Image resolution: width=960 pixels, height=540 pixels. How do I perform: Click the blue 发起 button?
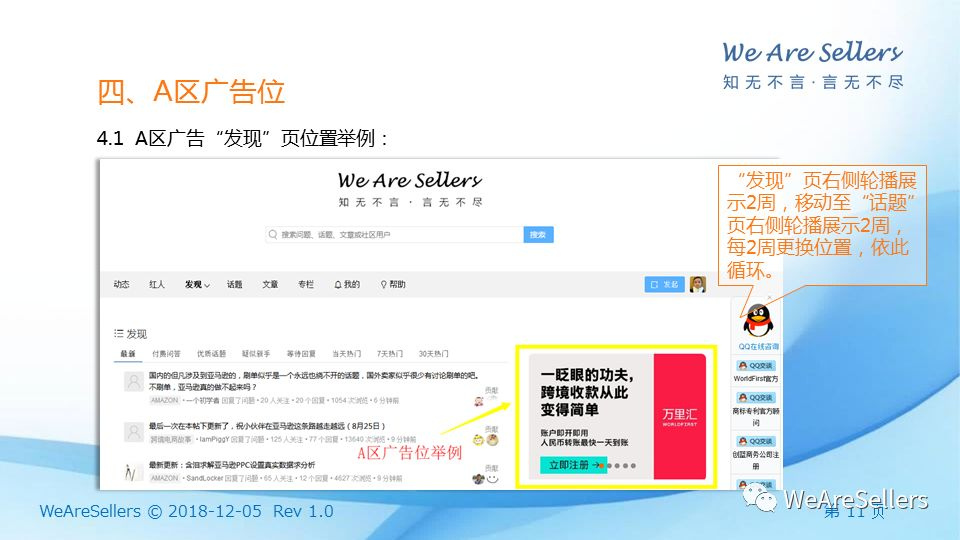pyautogui.click(x=664, y=285)
